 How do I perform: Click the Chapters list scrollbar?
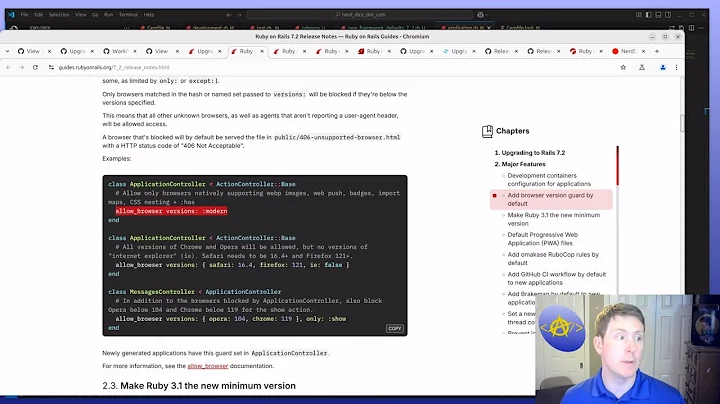618,165
